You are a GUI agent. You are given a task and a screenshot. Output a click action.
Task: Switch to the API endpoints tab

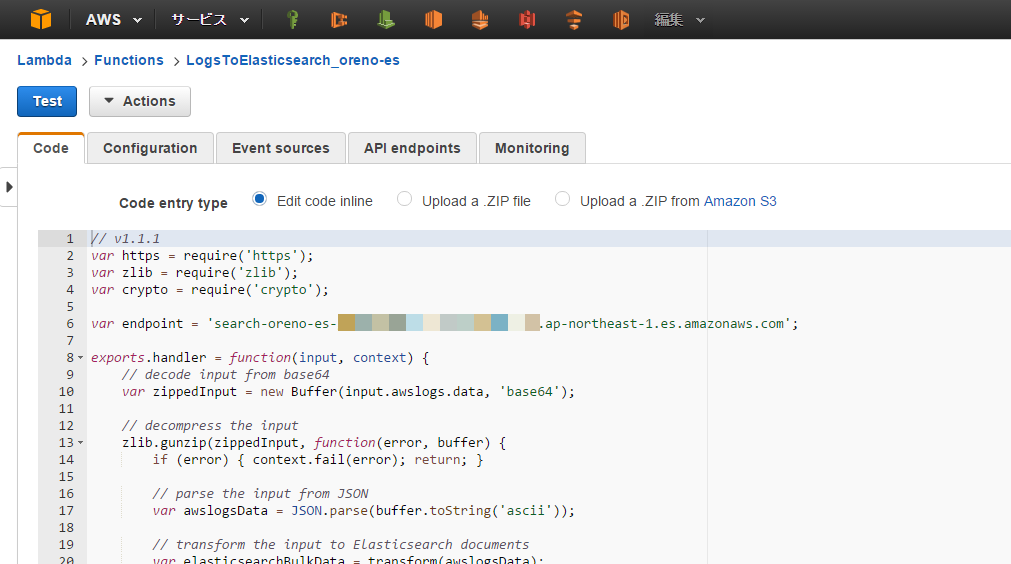pos(412,148)
